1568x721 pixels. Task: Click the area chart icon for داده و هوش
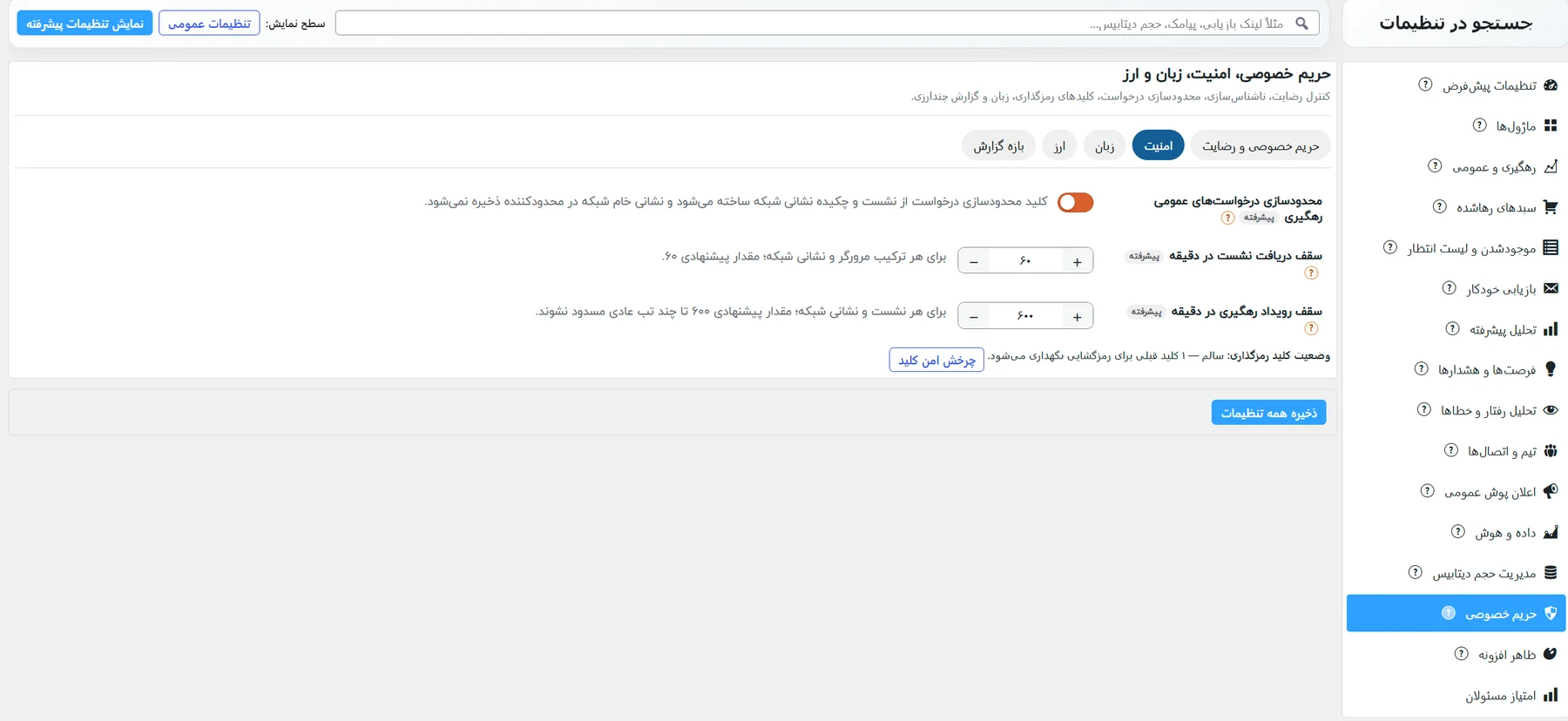1551,532
